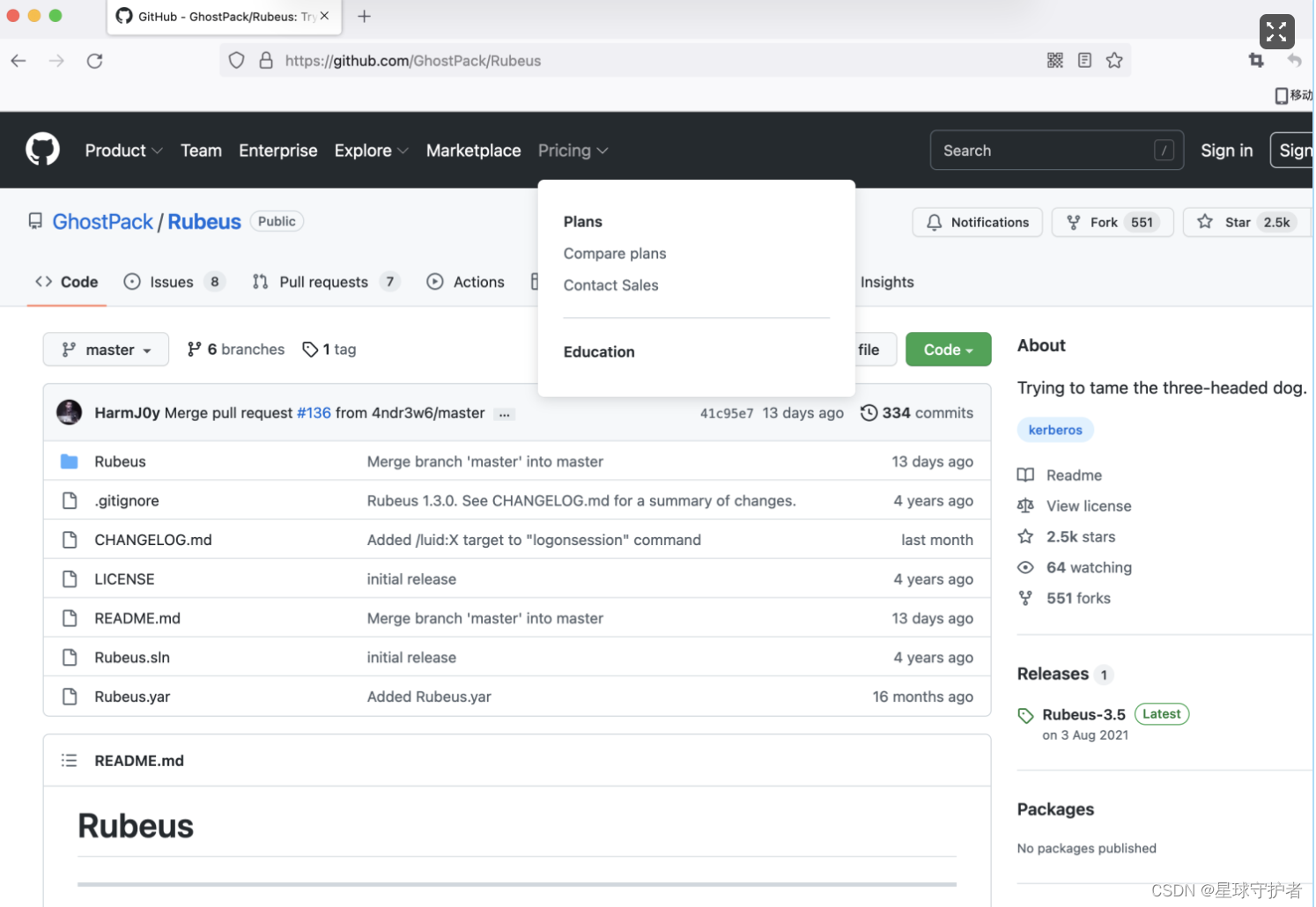Screen dimensions: 1316x907
Task: Click the View license scale icon
Action: [1025, 506]
